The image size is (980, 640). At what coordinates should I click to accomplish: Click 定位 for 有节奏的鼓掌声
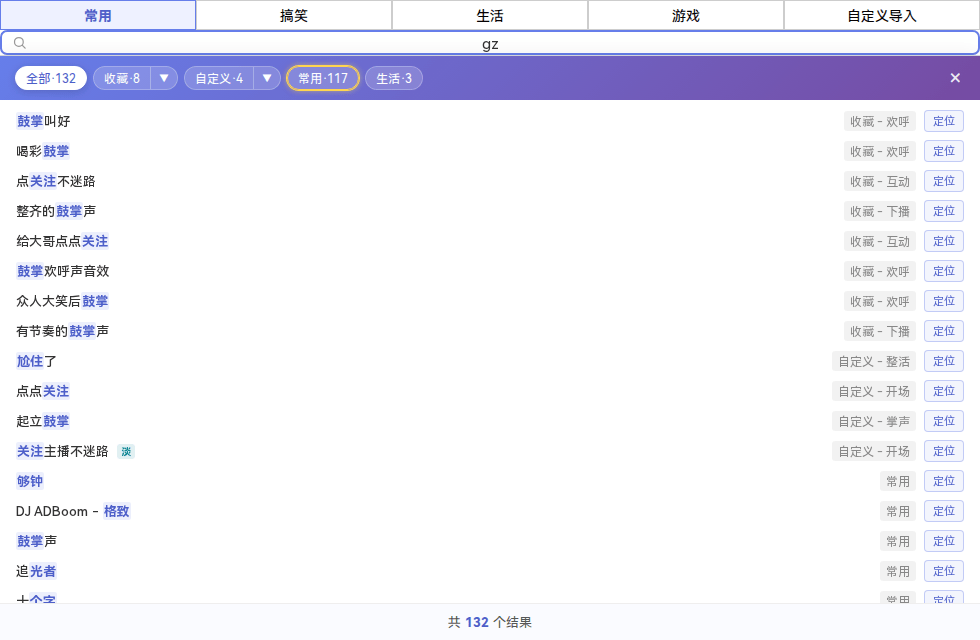[944, 331]
